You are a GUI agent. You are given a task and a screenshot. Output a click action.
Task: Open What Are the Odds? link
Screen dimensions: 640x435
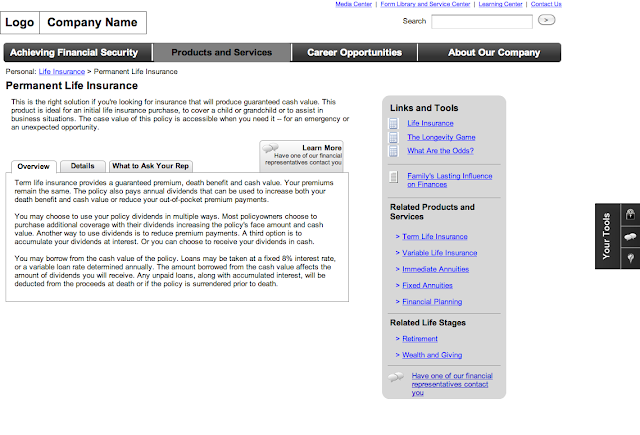click(x=440, y=151)
